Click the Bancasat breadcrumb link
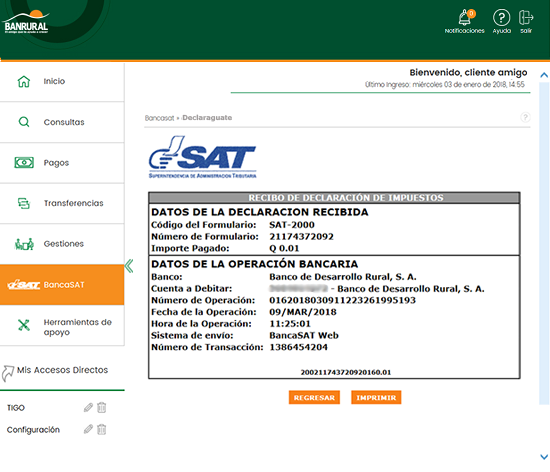The width and height of the screenshot is (550, 472). pyautogui.click(x=160, y=118)
